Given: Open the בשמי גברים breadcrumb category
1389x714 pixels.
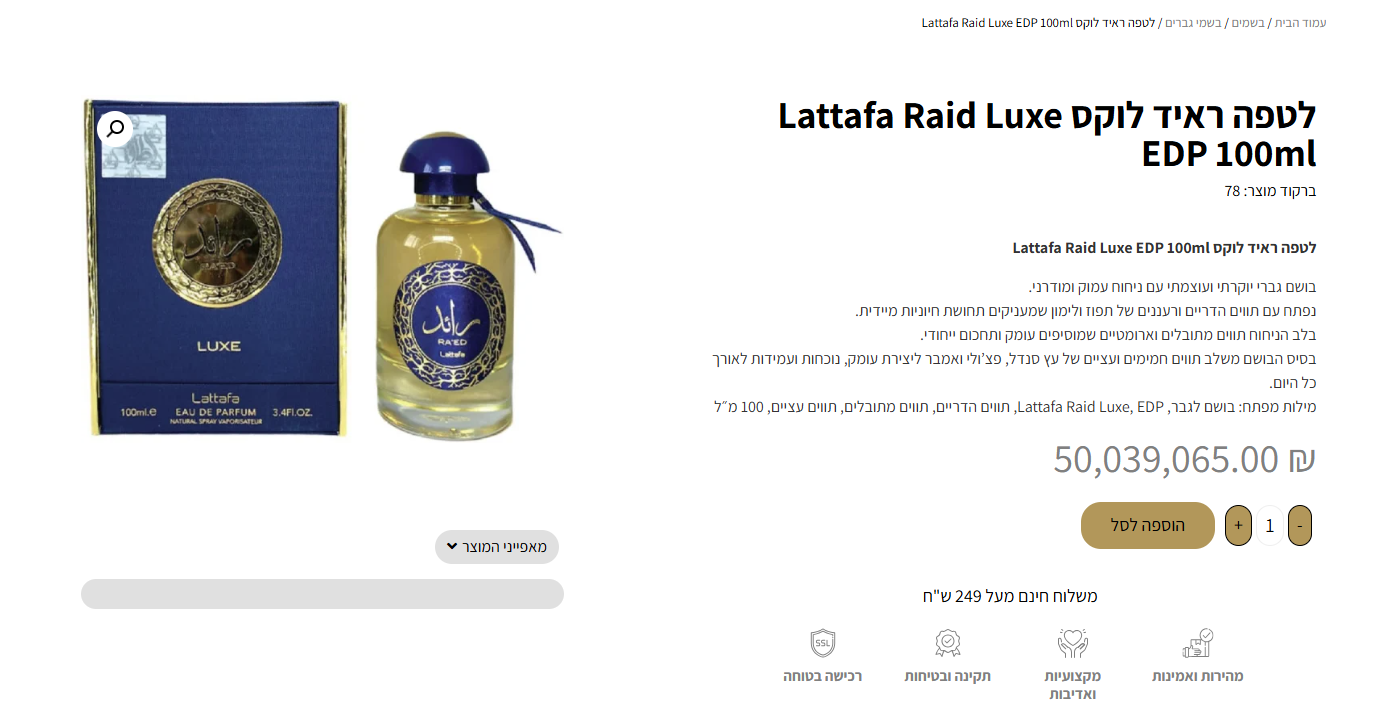Looking at the screenshot, I should pos(1193,22).
